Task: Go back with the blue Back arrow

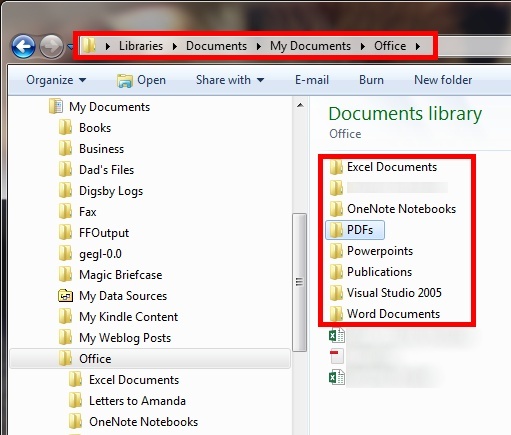Action: click(23, 47)
